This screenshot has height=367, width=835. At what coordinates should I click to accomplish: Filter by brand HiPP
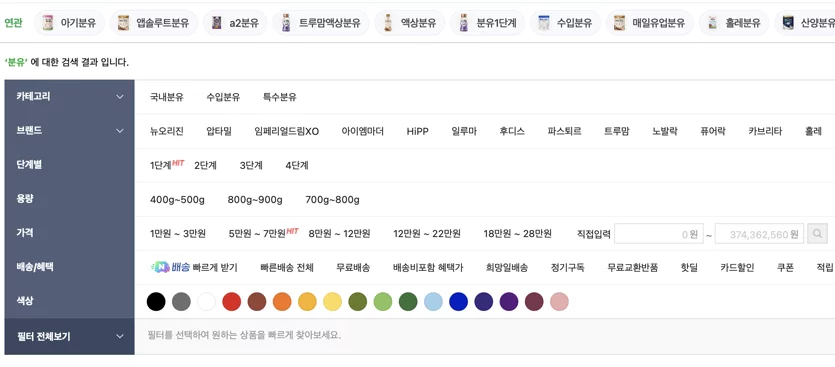pyautogui.click(x=418, y=131)
